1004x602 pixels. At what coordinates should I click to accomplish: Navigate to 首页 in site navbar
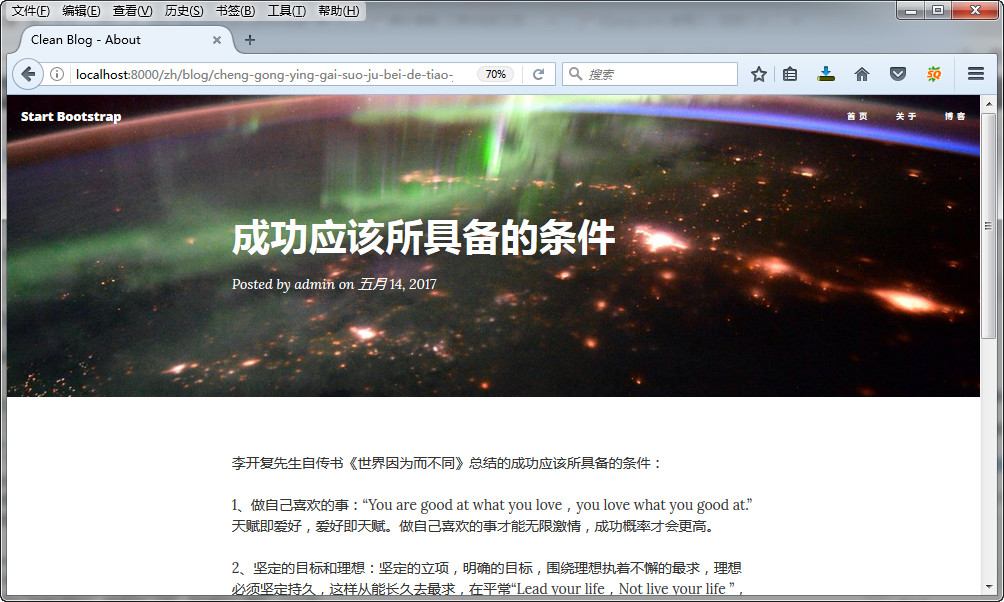857,116
